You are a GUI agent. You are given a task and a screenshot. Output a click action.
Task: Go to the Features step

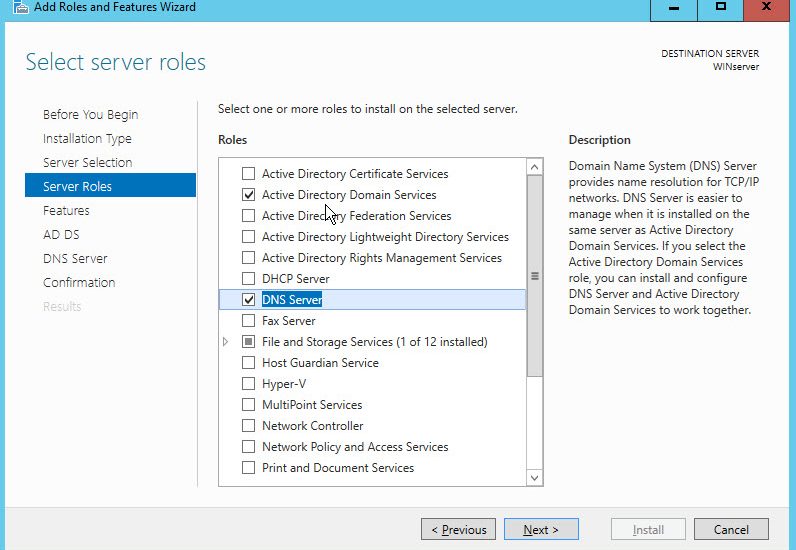click(x=66, y=210)
